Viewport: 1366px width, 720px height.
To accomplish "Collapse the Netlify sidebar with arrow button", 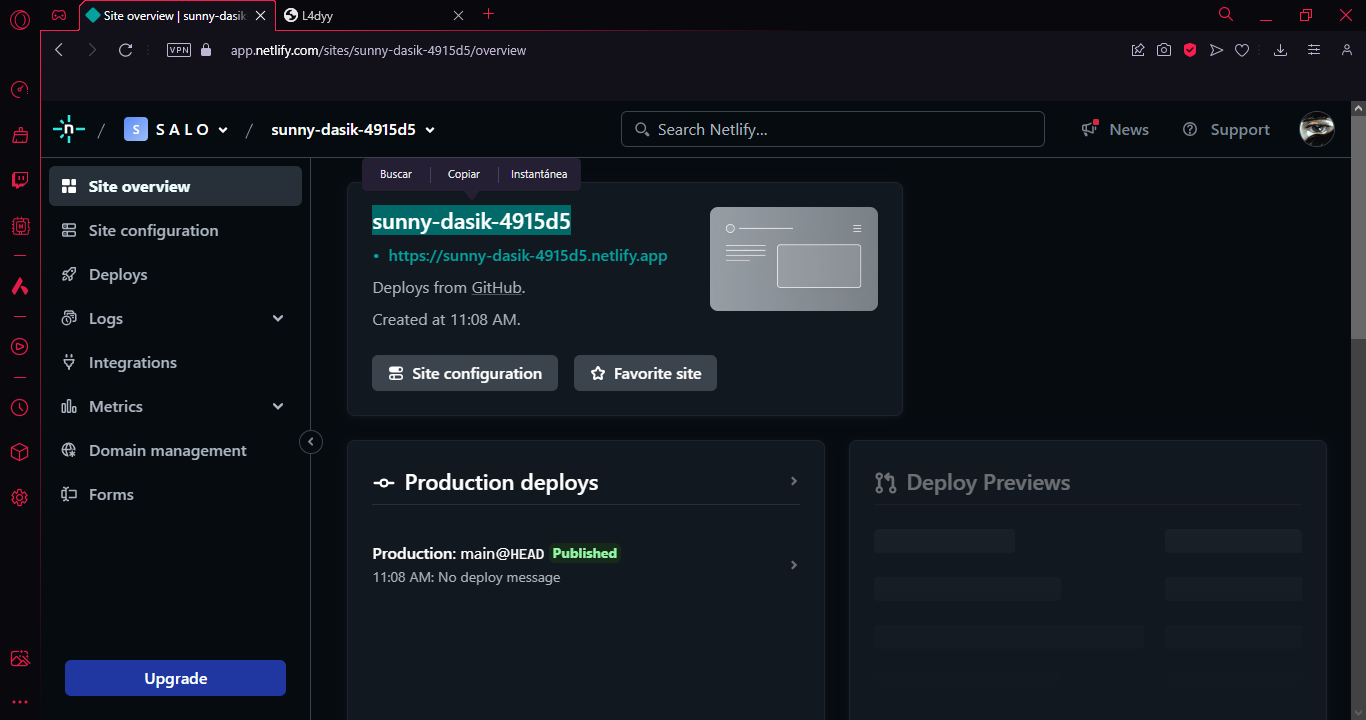I will pyautogui.click(x=311, y=441).
